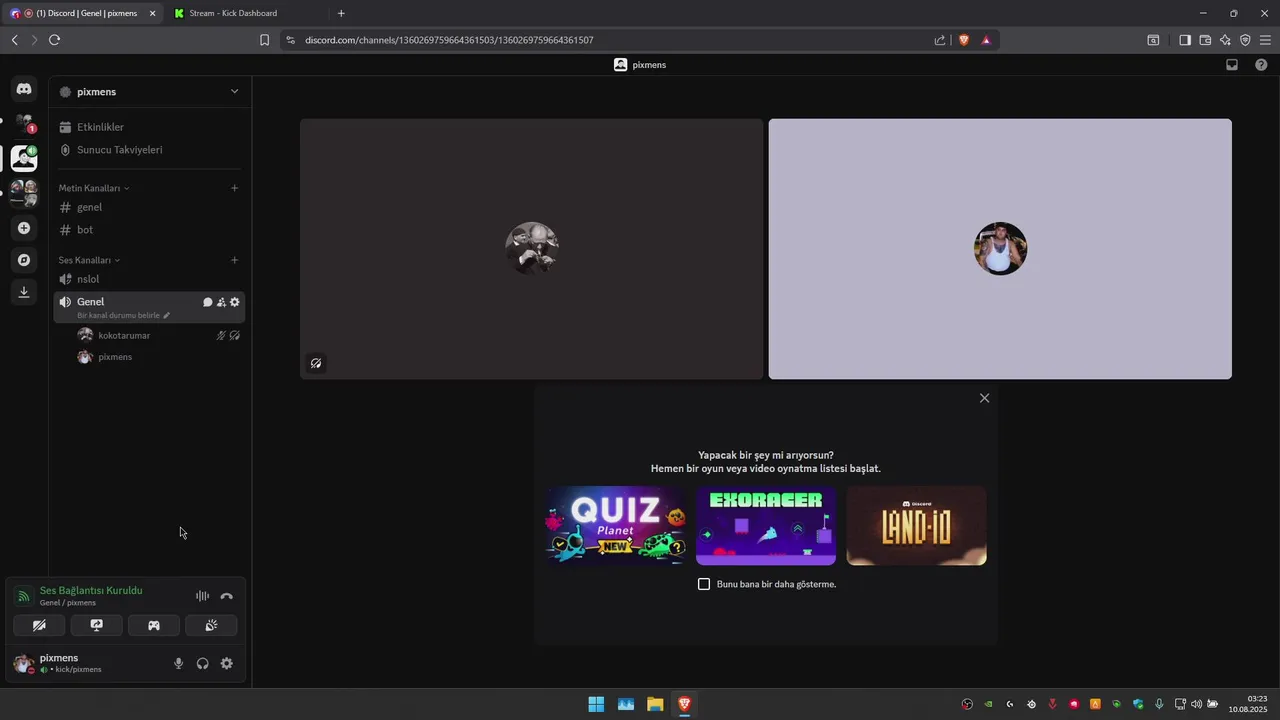Image resolution: width=1280 pixels, height=720 pixels.
Task: Add a server with plus icon
Action: pyautogui.click(x=24, y=228)
